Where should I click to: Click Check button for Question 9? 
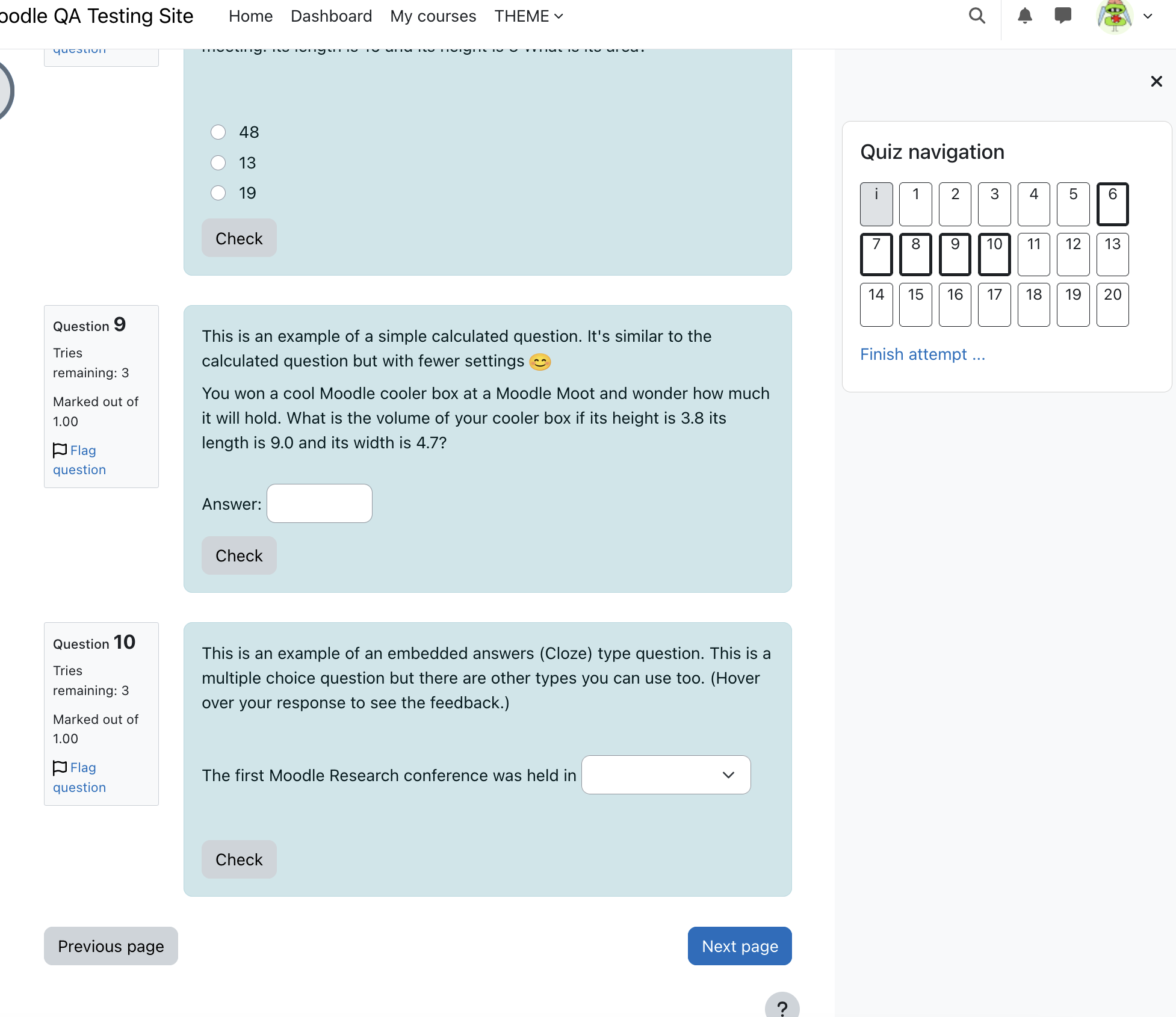pyautogui.click(x=239, y=555)
